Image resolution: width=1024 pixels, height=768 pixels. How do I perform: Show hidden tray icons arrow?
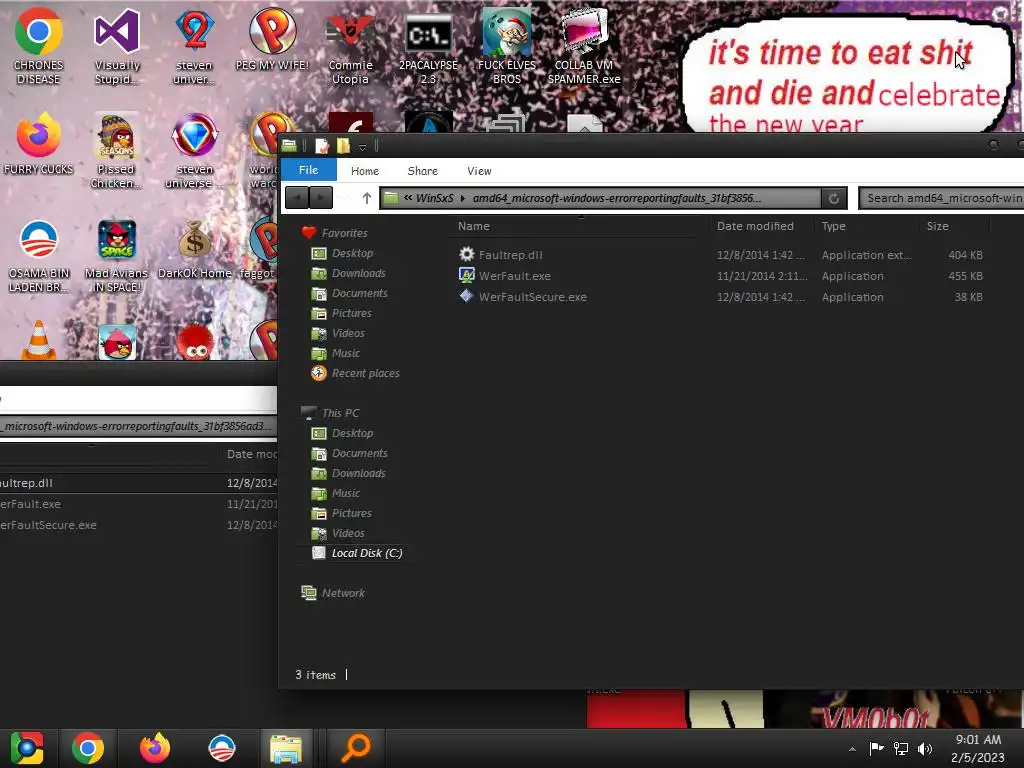pos(852,749)
